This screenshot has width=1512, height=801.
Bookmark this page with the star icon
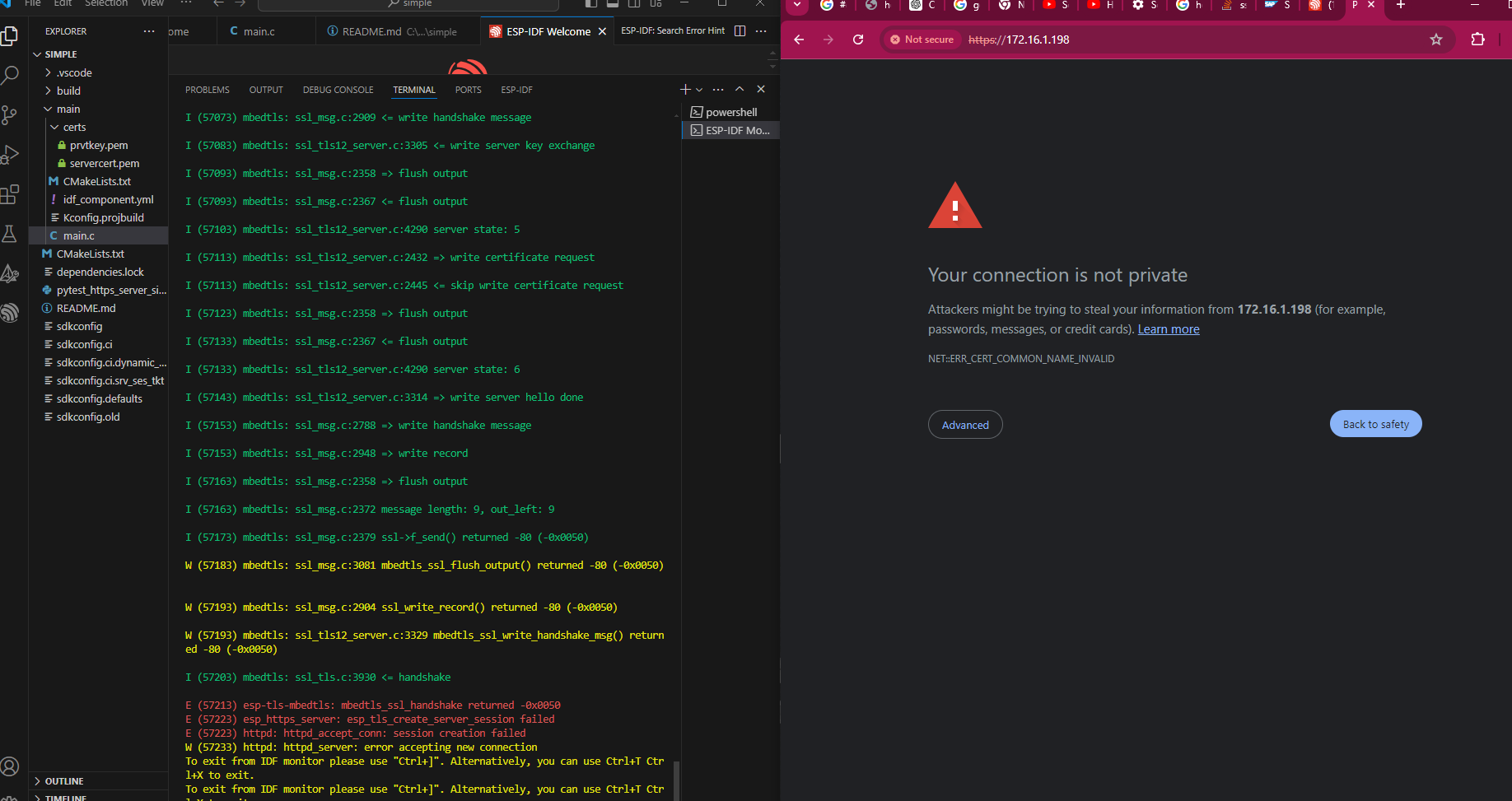point(1436,40)
